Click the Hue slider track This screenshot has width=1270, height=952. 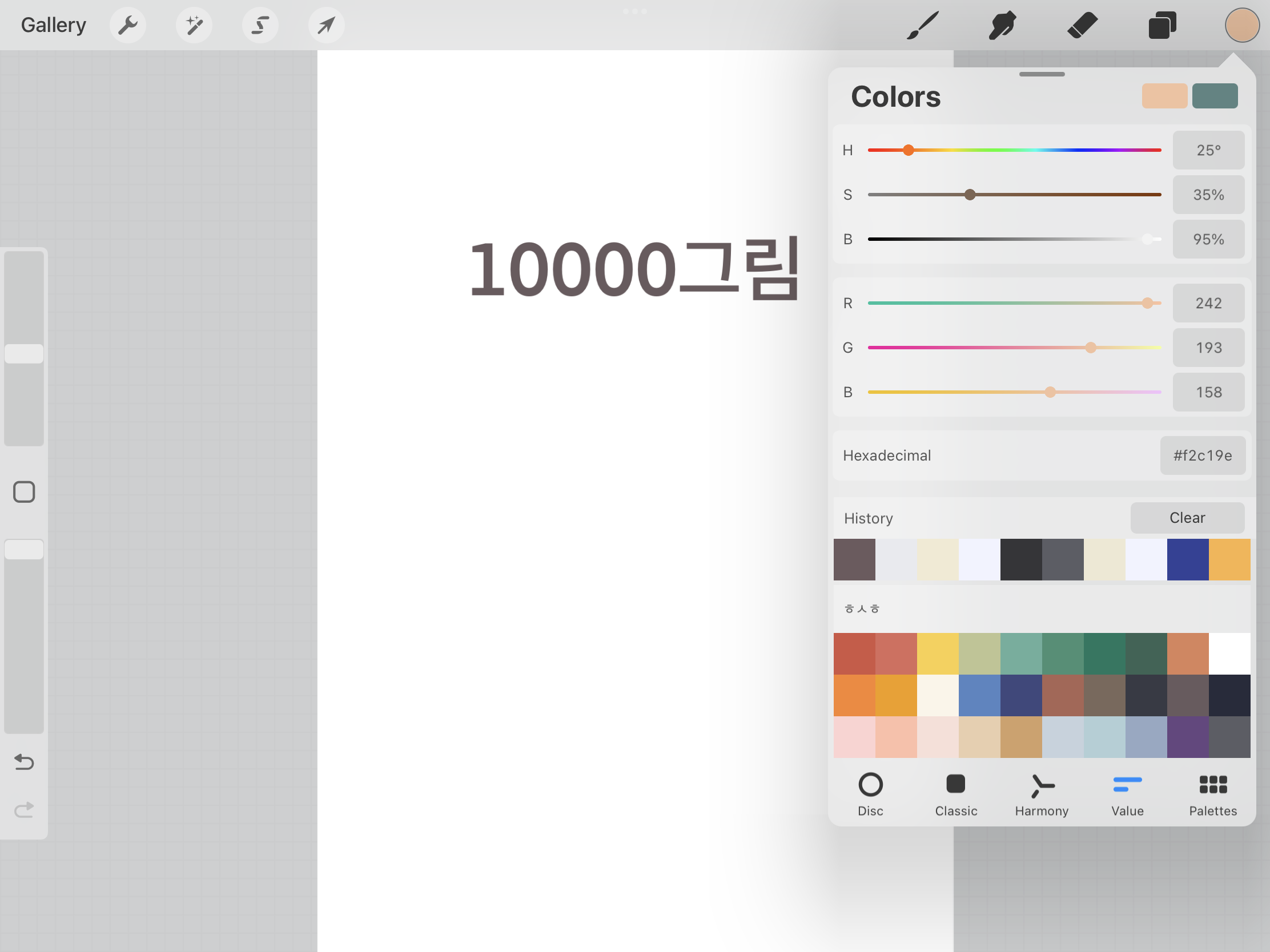pos(1015,150)
